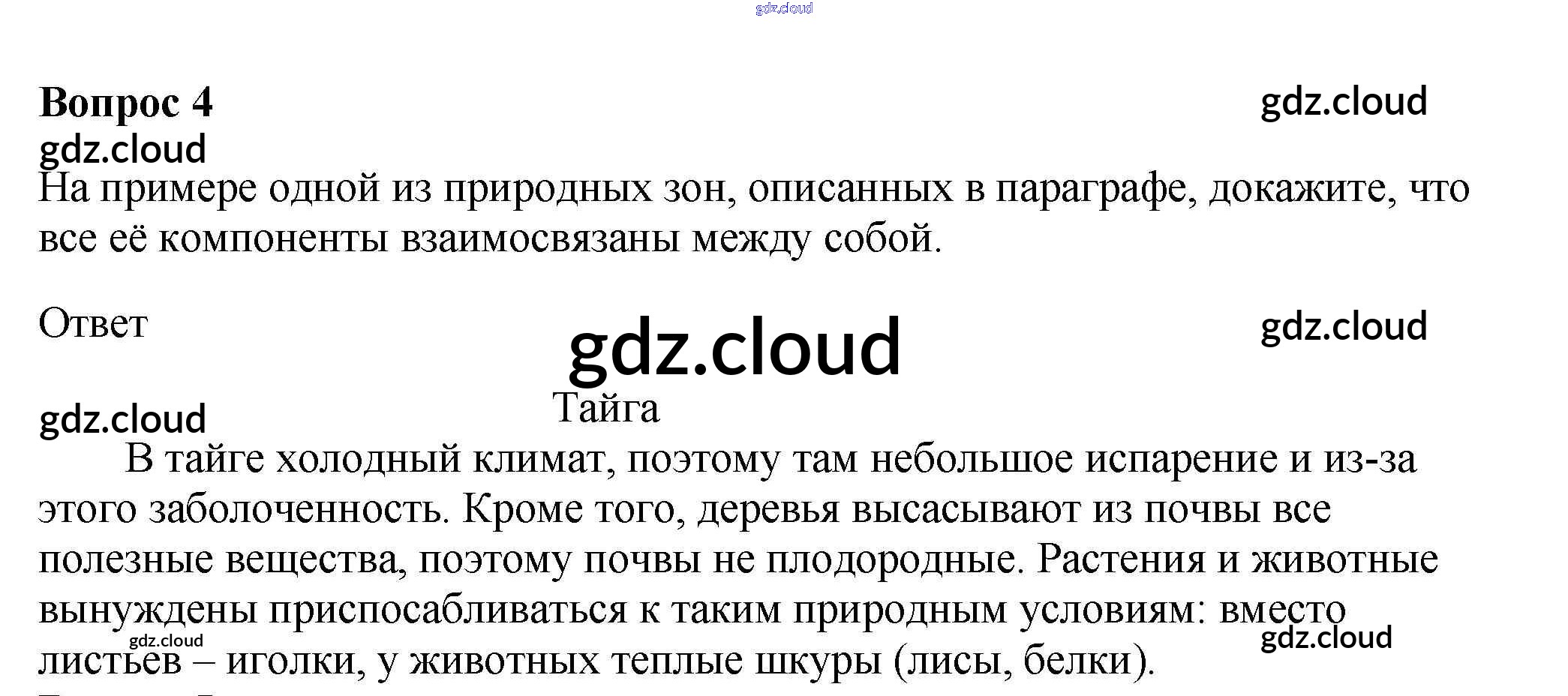Click the tiny gdz.cloud watermark above 'листьев'
This screenshot has height=696, width=1568.
(x=166, y=640)
